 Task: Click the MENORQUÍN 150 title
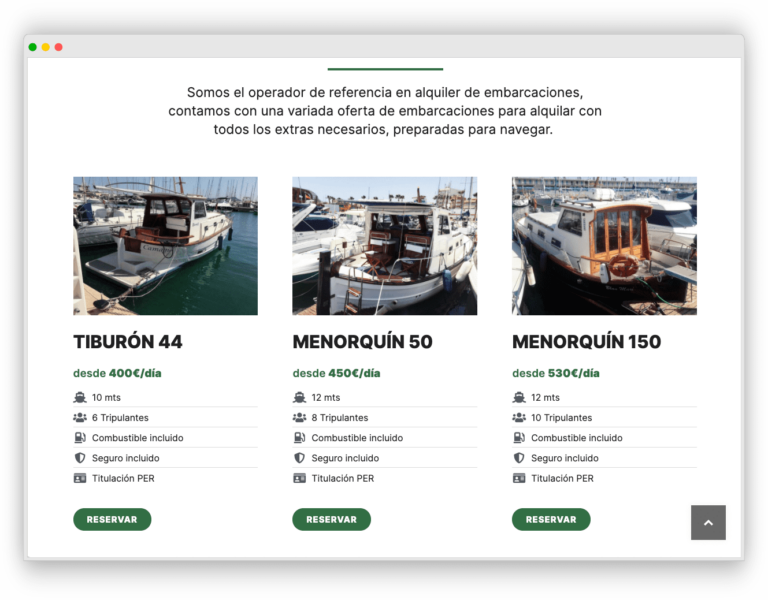(587, 341)
